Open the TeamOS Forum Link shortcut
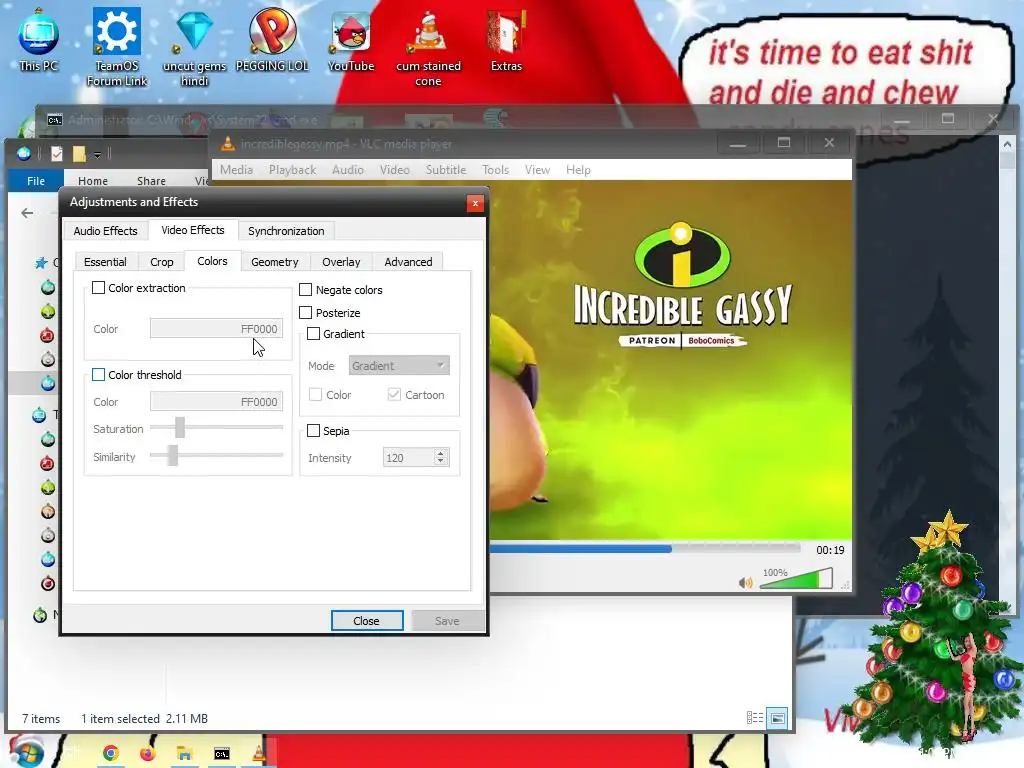 117,47
